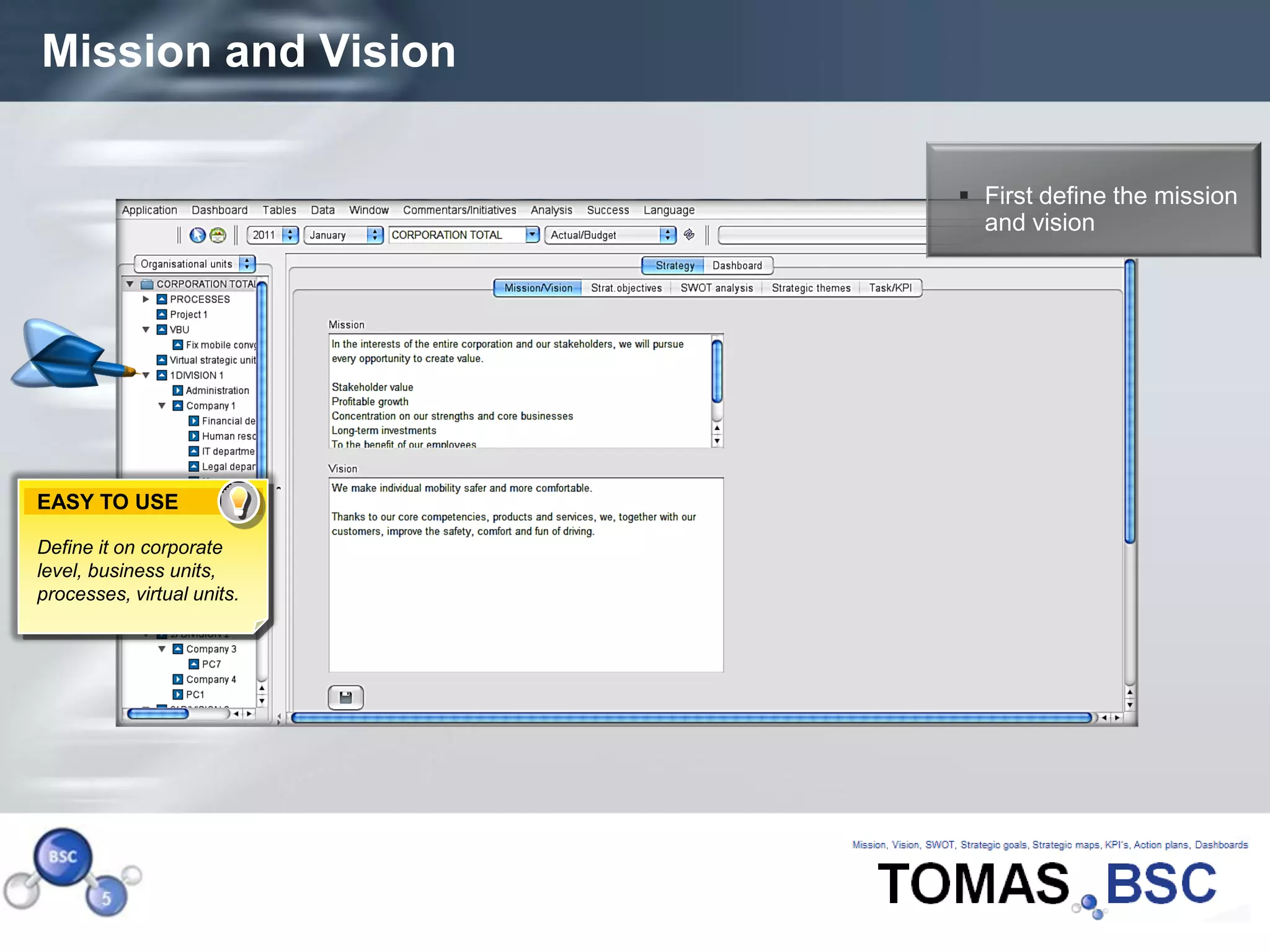Click the Mission box scroll down arrow
1270x952 pixels.
point(717,441)
